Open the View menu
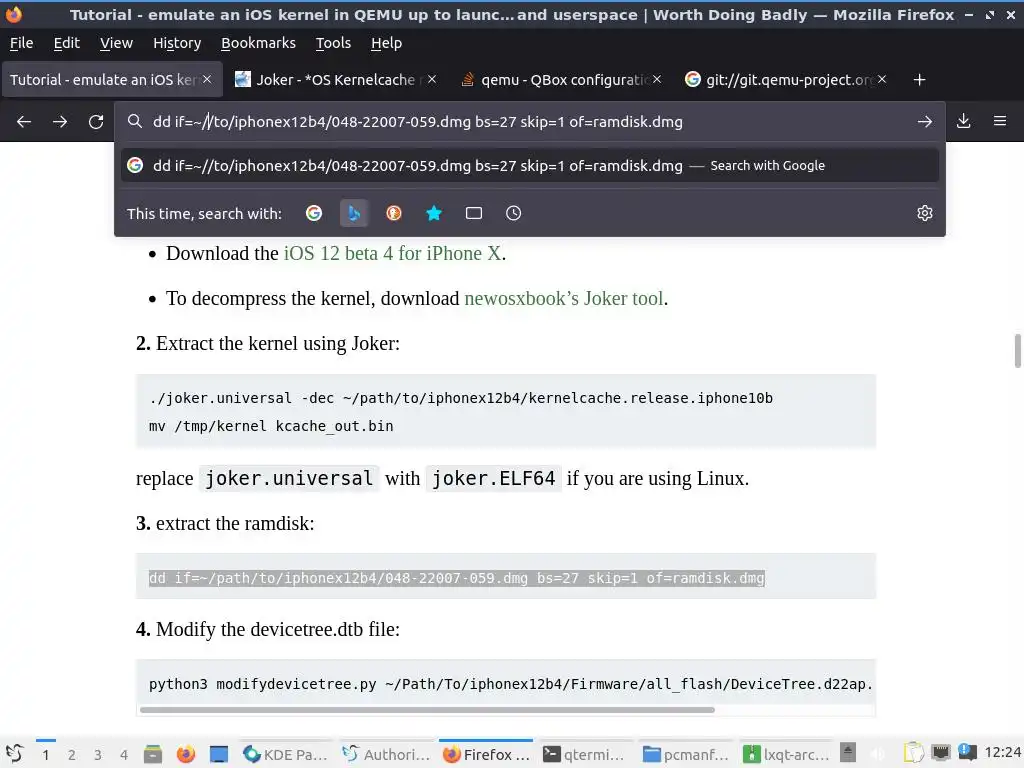The height and width of the screenshot is (768, 1024). [x=116, y=43]
